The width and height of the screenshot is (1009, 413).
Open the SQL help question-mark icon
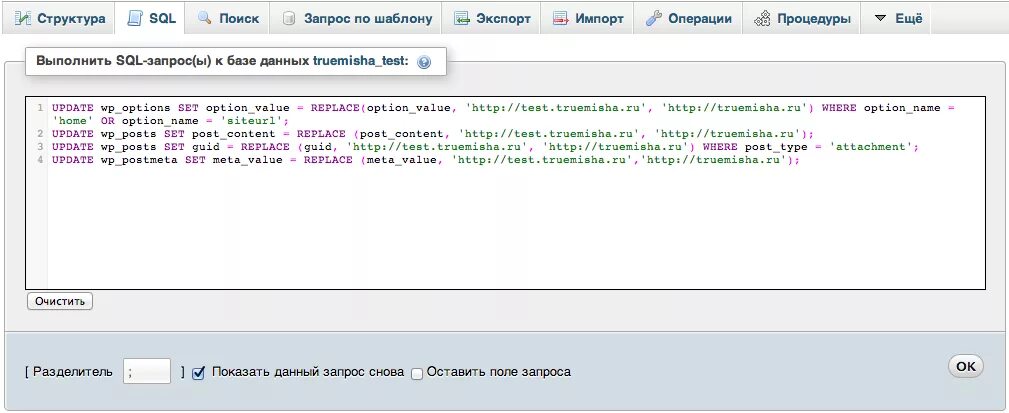click(423, 62)
